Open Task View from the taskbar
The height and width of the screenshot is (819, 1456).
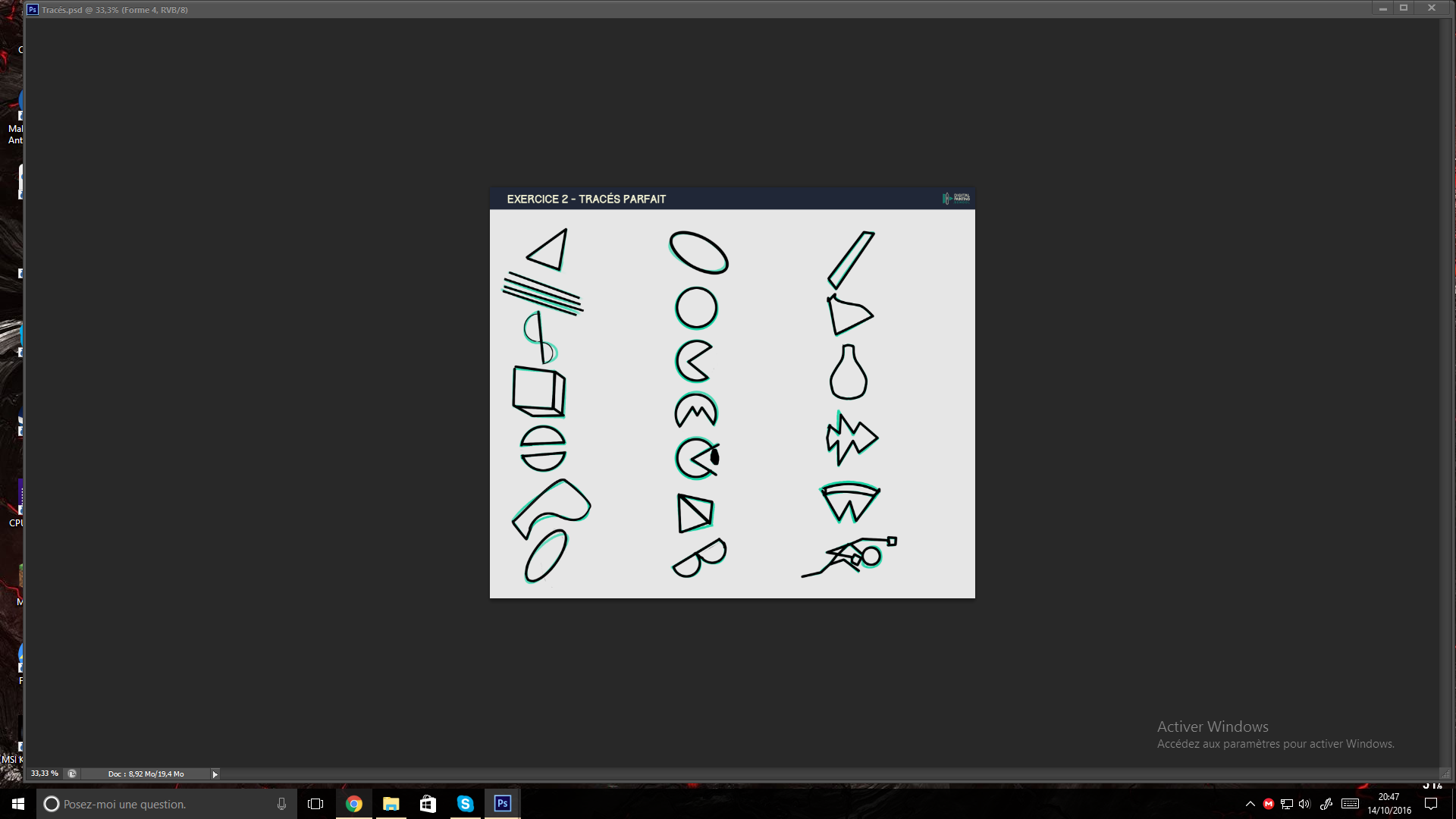315,803
